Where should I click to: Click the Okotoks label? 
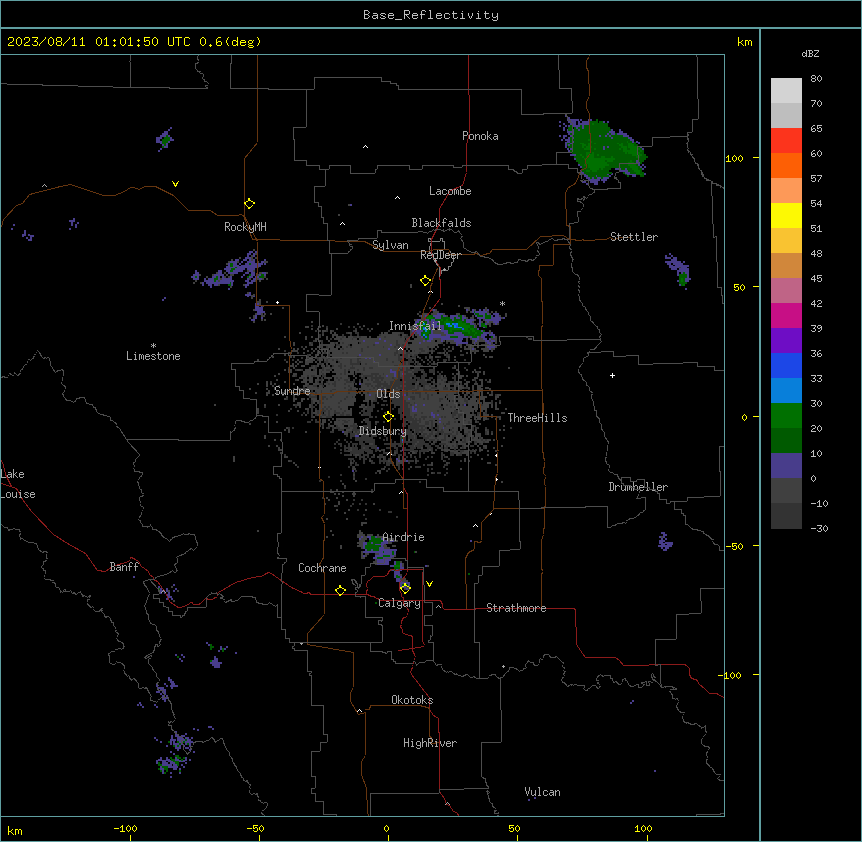pos(412,700)
